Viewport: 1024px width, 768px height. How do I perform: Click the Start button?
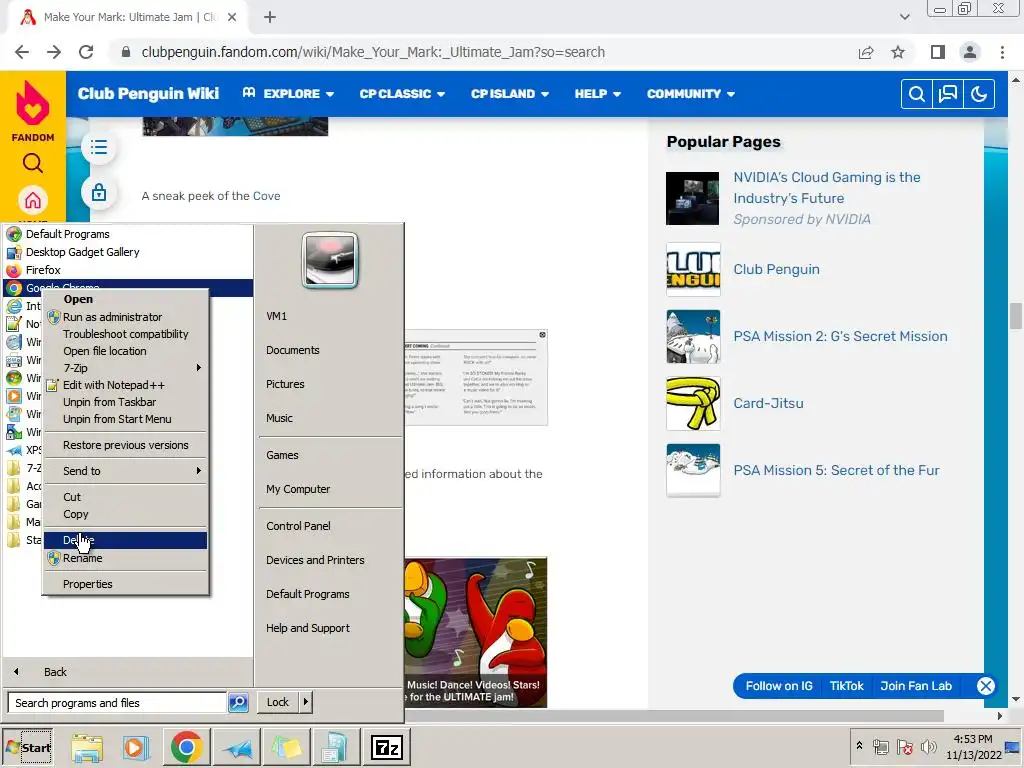click(x=28, y=748)
